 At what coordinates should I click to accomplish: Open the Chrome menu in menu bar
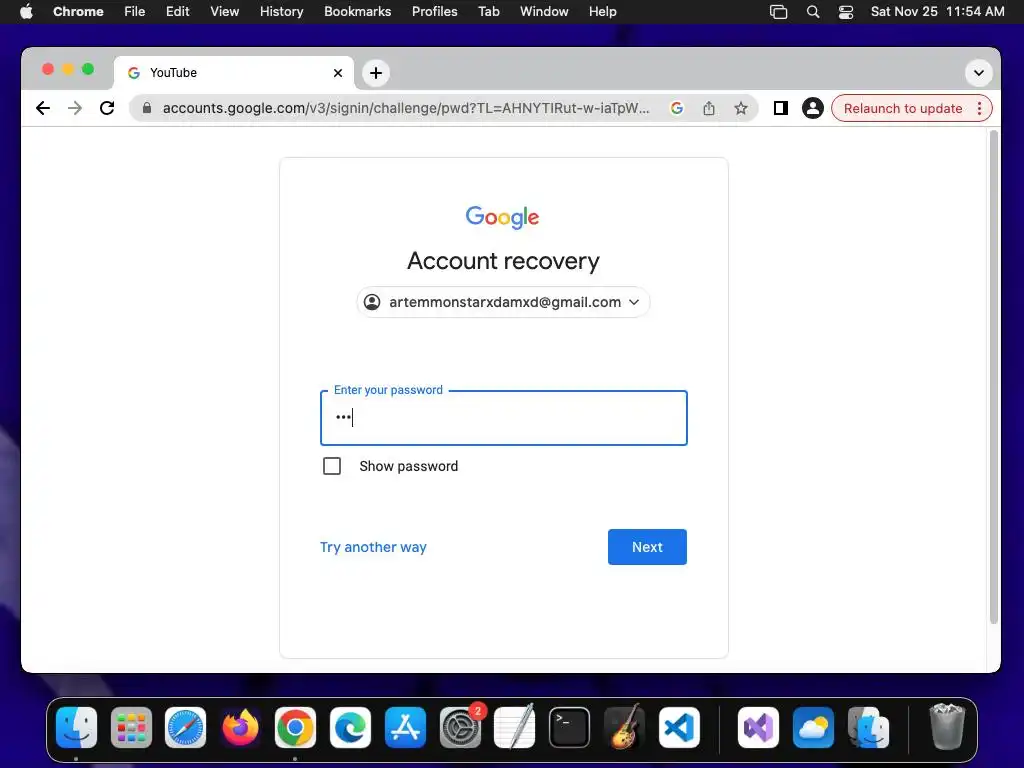78,12
